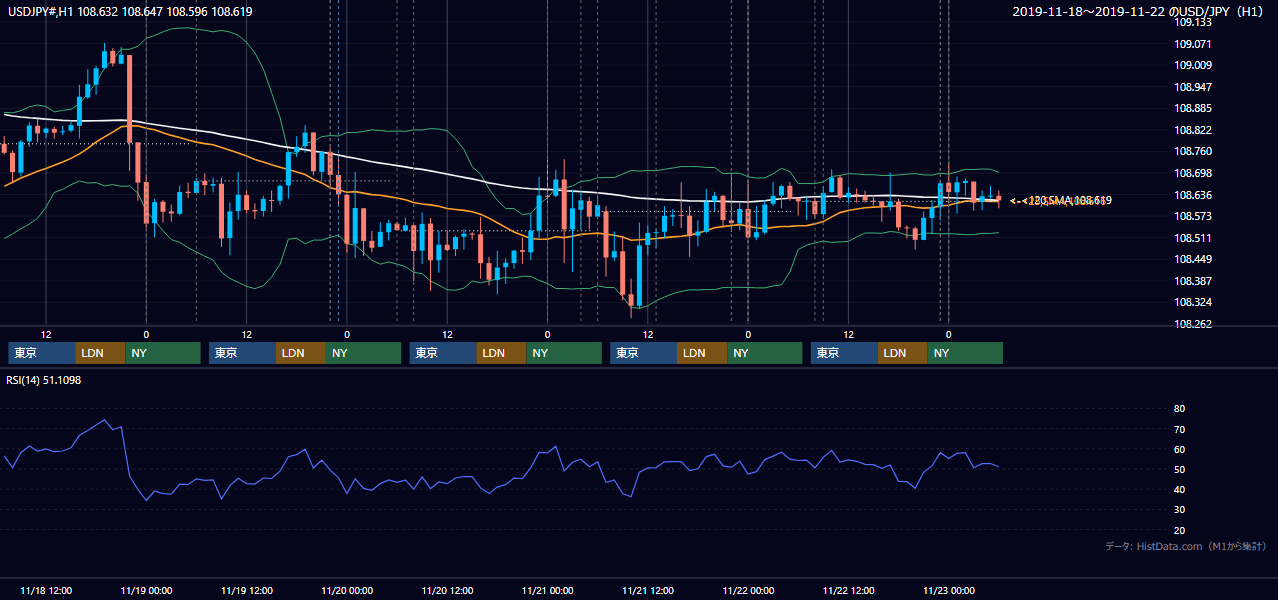Click the RSI scale value 20
1278x600 pixels.
[x=1179, y=530]
